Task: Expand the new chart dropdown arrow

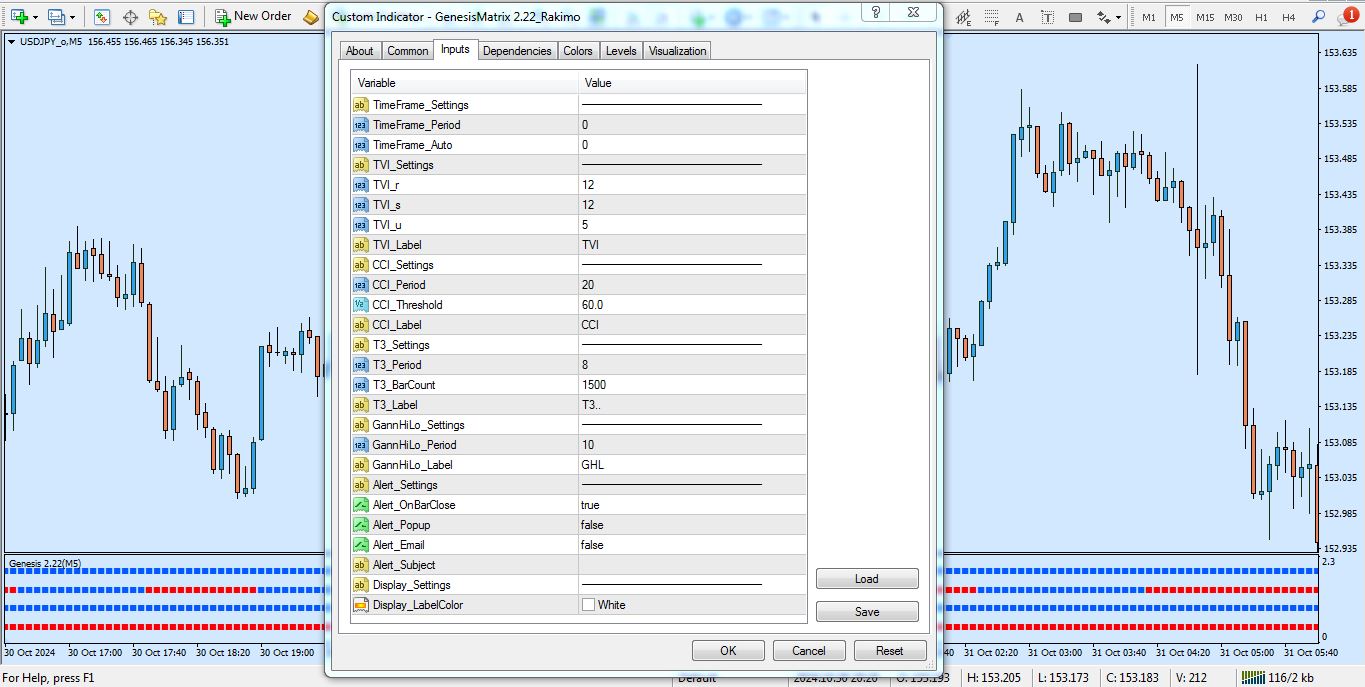Action: [36, 18]
